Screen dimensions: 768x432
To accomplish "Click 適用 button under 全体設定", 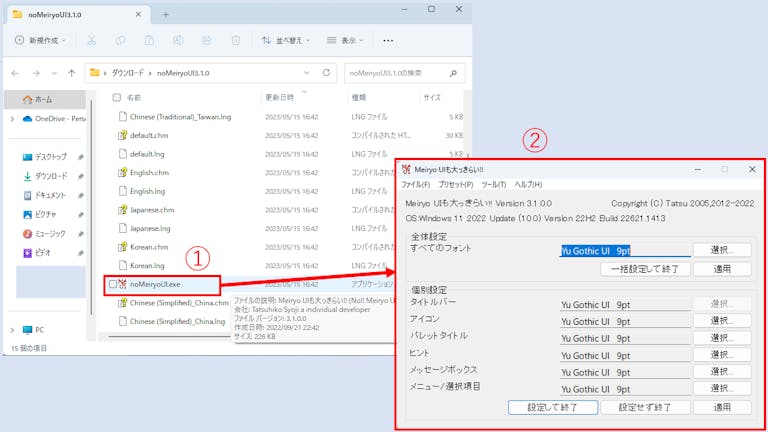I will 722,269.
